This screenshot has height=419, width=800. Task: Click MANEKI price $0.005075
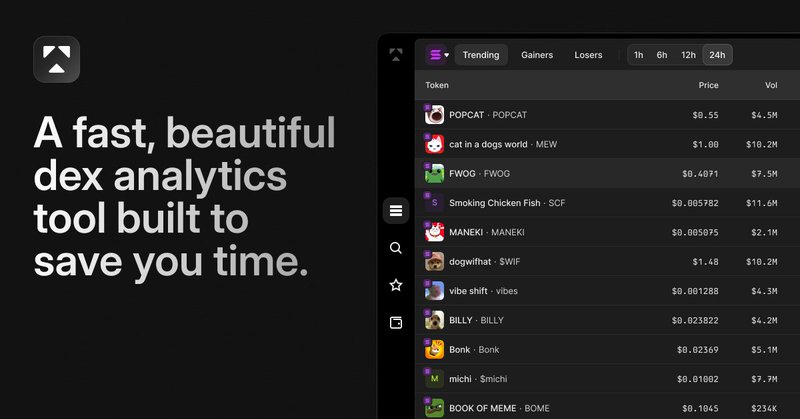[695, 233]
